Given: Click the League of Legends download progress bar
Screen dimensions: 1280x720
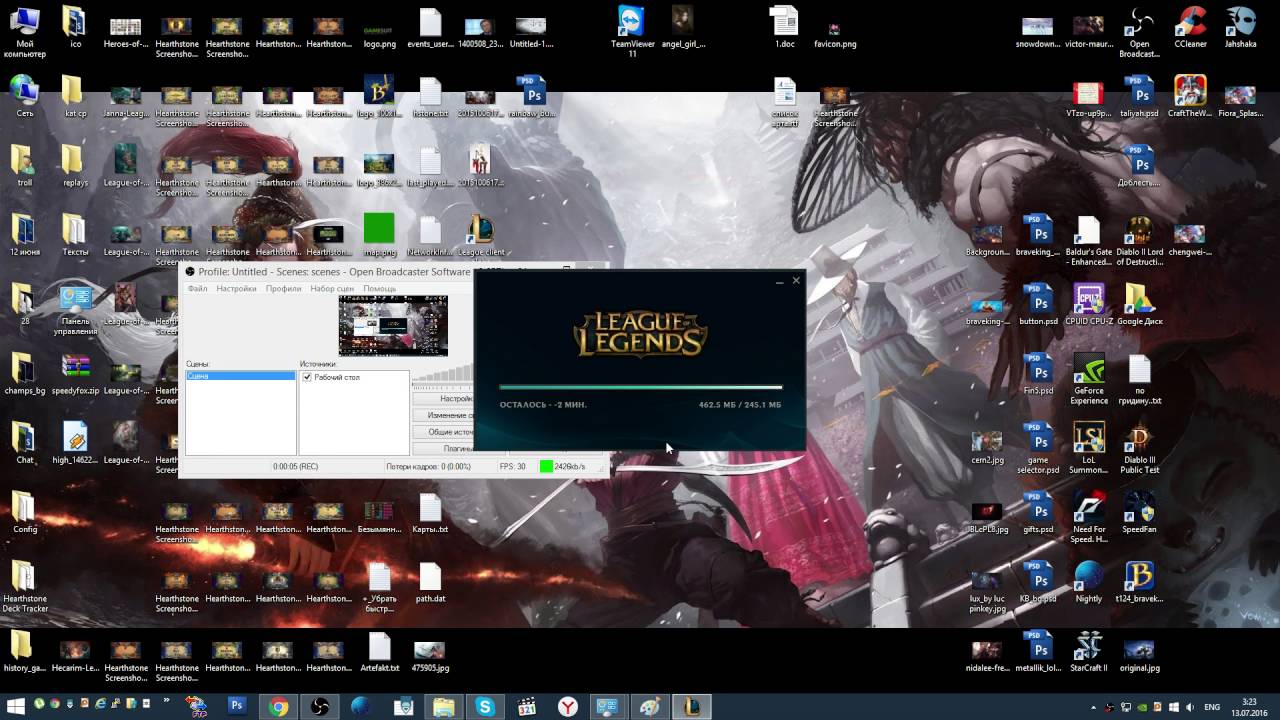Looking at the screenshot, I should [x=641, y=387].
